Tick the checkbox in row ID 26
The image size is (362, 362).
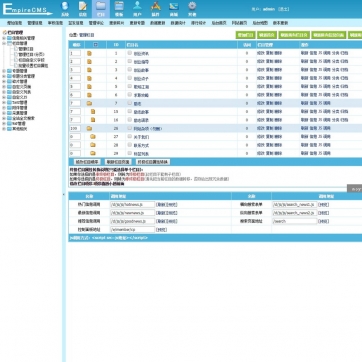[130, 128]
